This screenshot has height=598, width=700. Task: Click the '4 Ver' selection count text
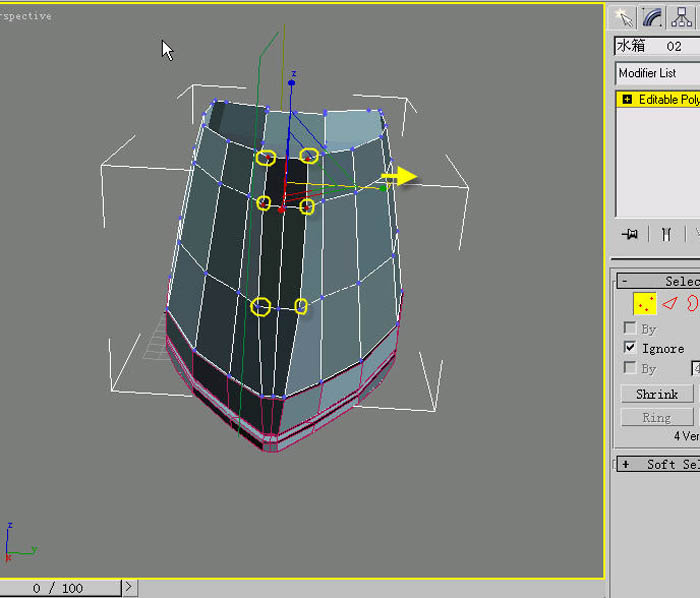(x=687, y=436)
